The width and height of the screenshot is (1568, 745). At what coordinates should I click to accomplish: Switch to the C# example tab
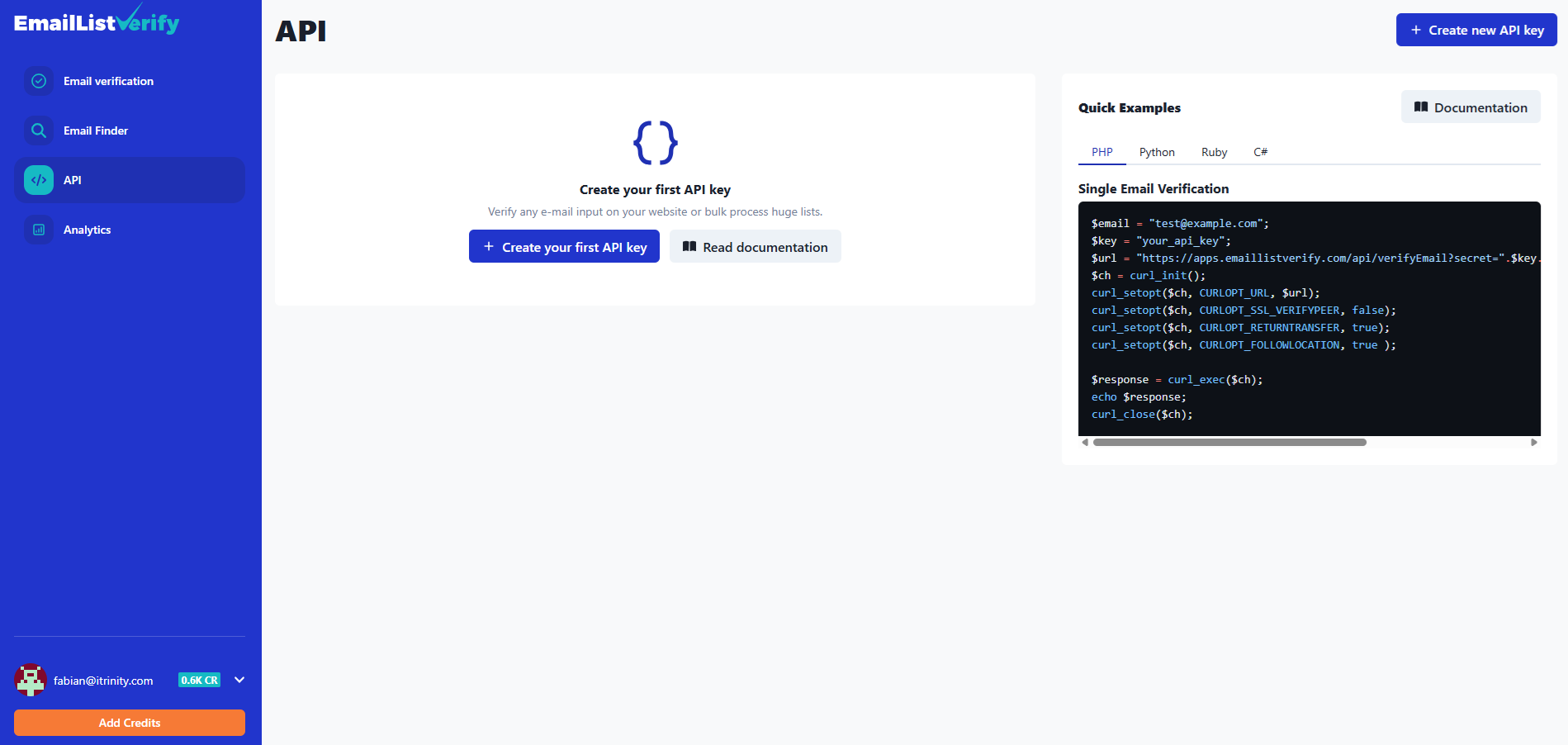point(1260,152)
